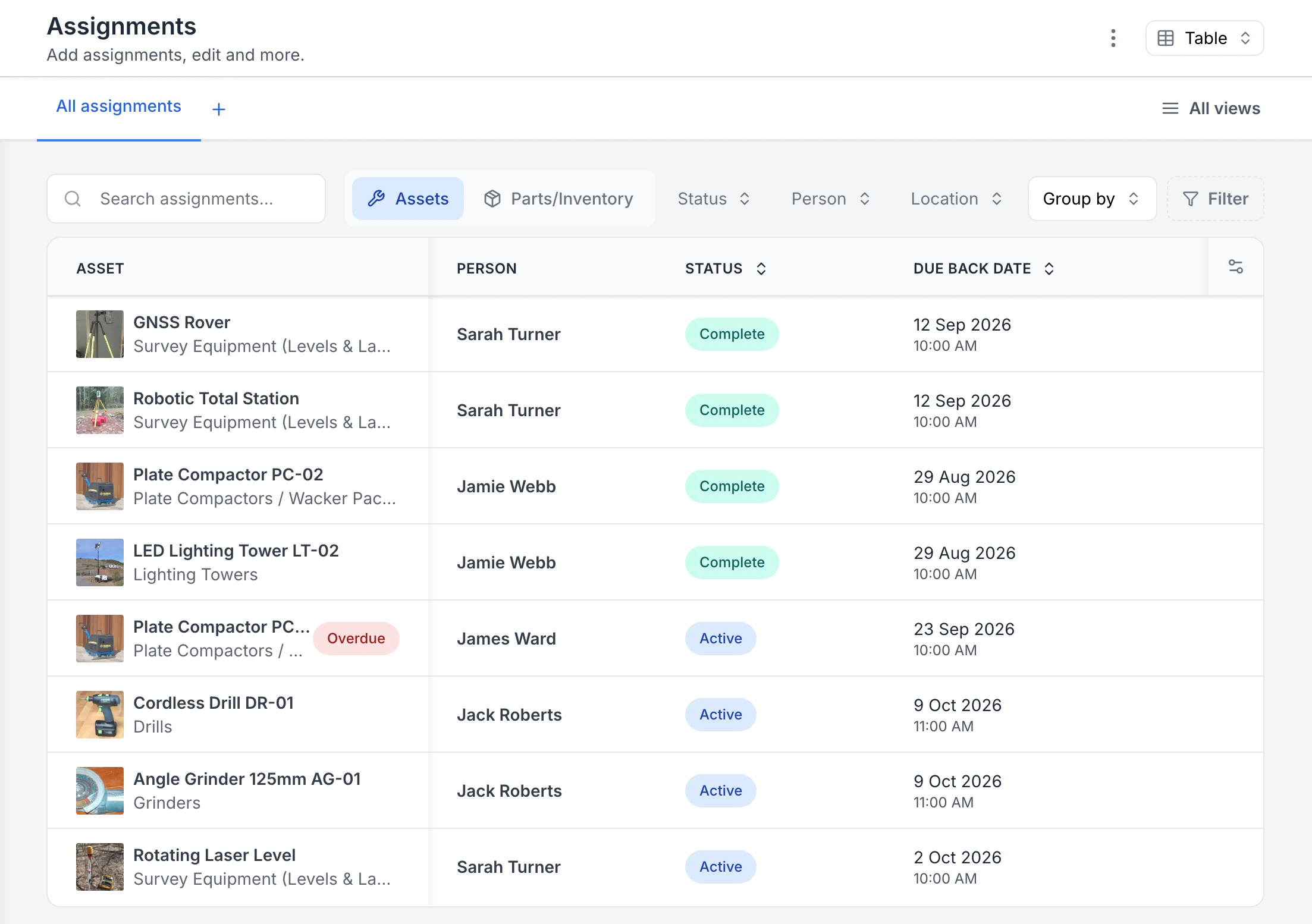The height and width of the screenshot is (924, 1312).
Task: Click the plus icon to add view
Action: pos(219,109)
